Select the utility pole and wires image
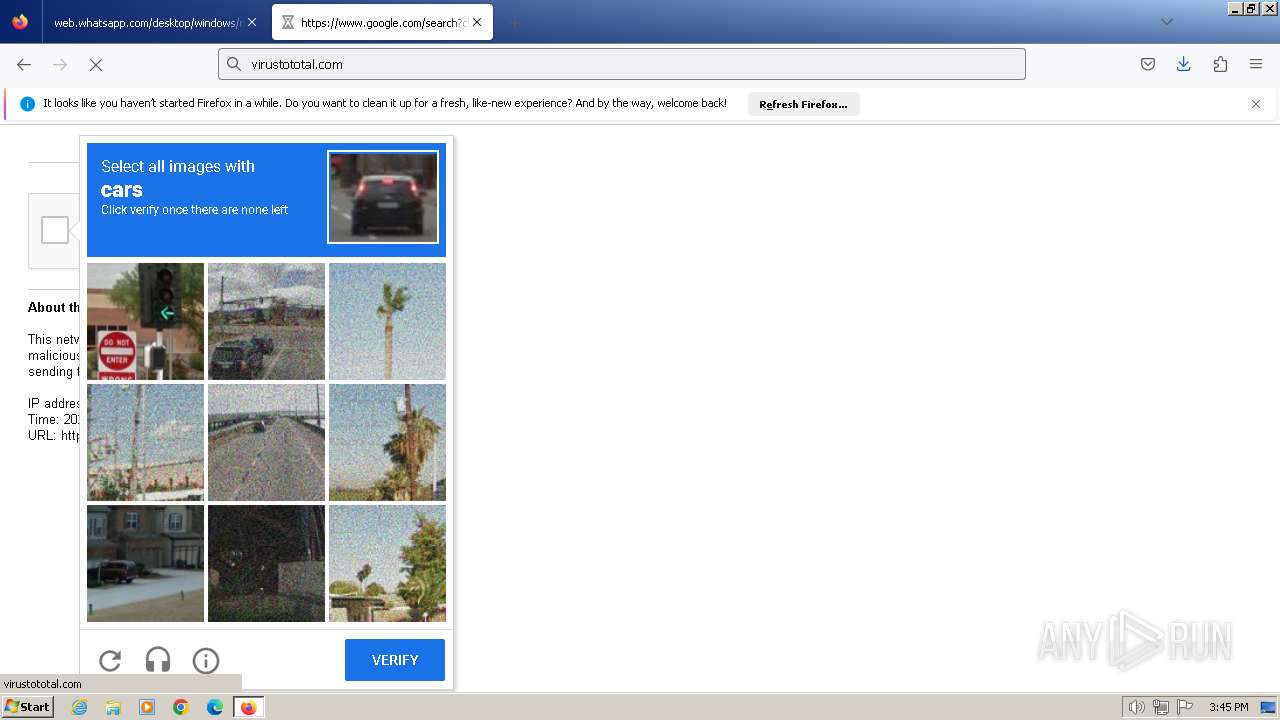 click(x=145, y=442)
